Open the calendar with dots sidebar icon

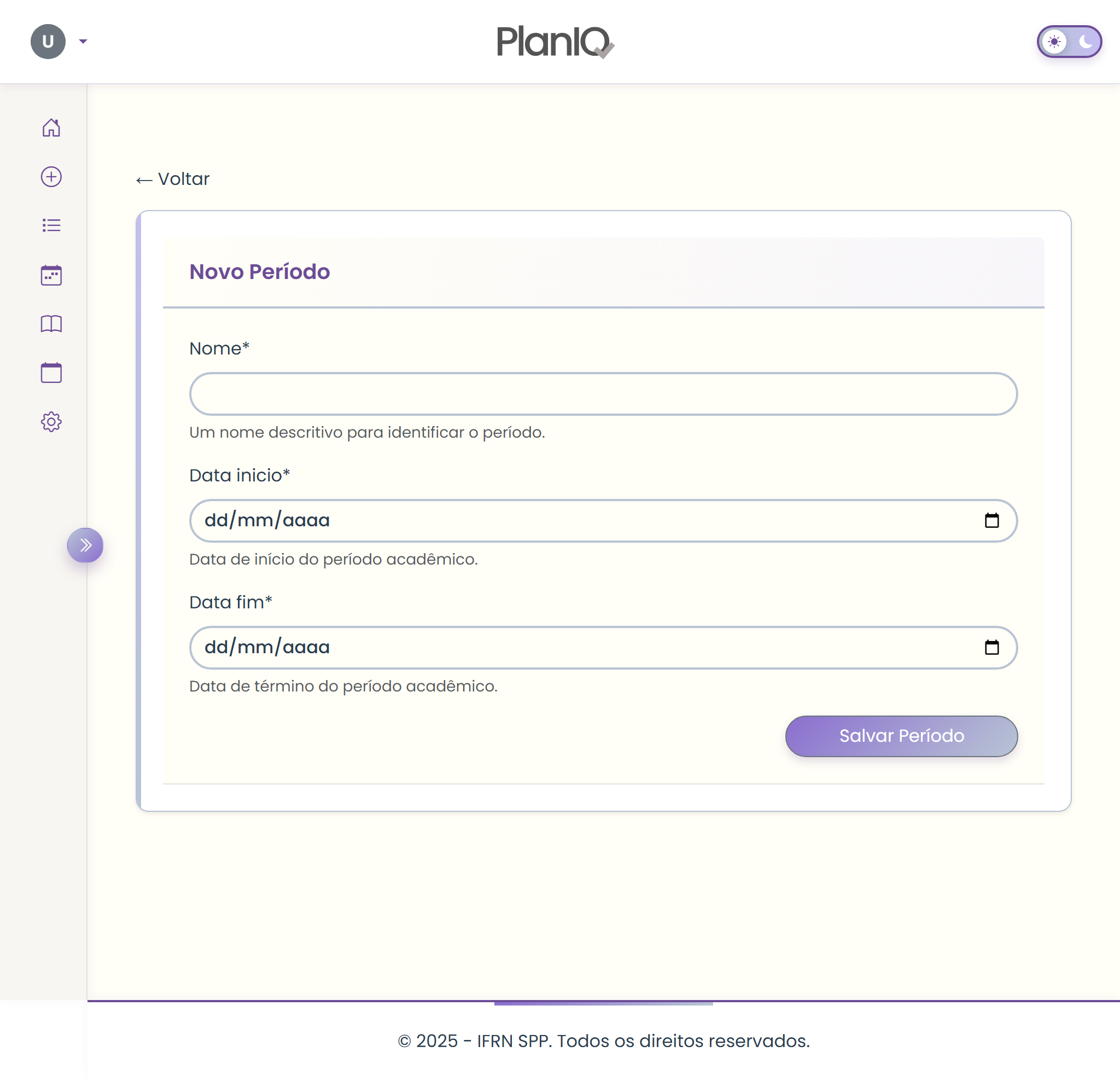click(x=51, y=275)
